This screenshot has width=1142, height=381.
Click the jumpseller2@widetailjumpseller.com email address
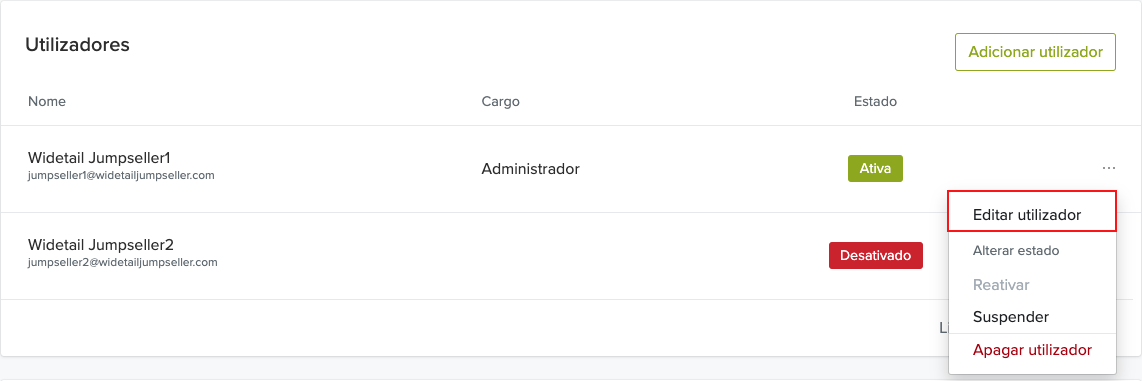(x=122, y=262)
